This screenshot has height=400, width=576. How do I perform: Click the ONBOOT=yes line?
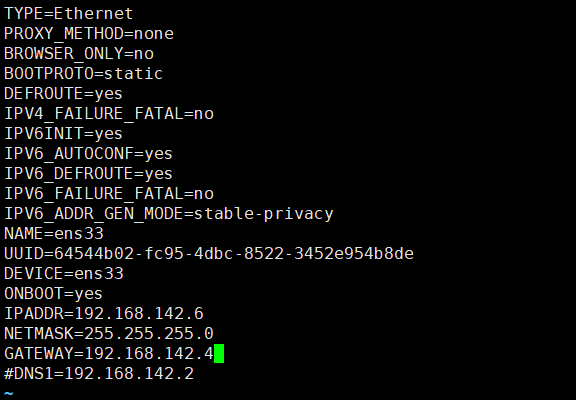point(53,294)
